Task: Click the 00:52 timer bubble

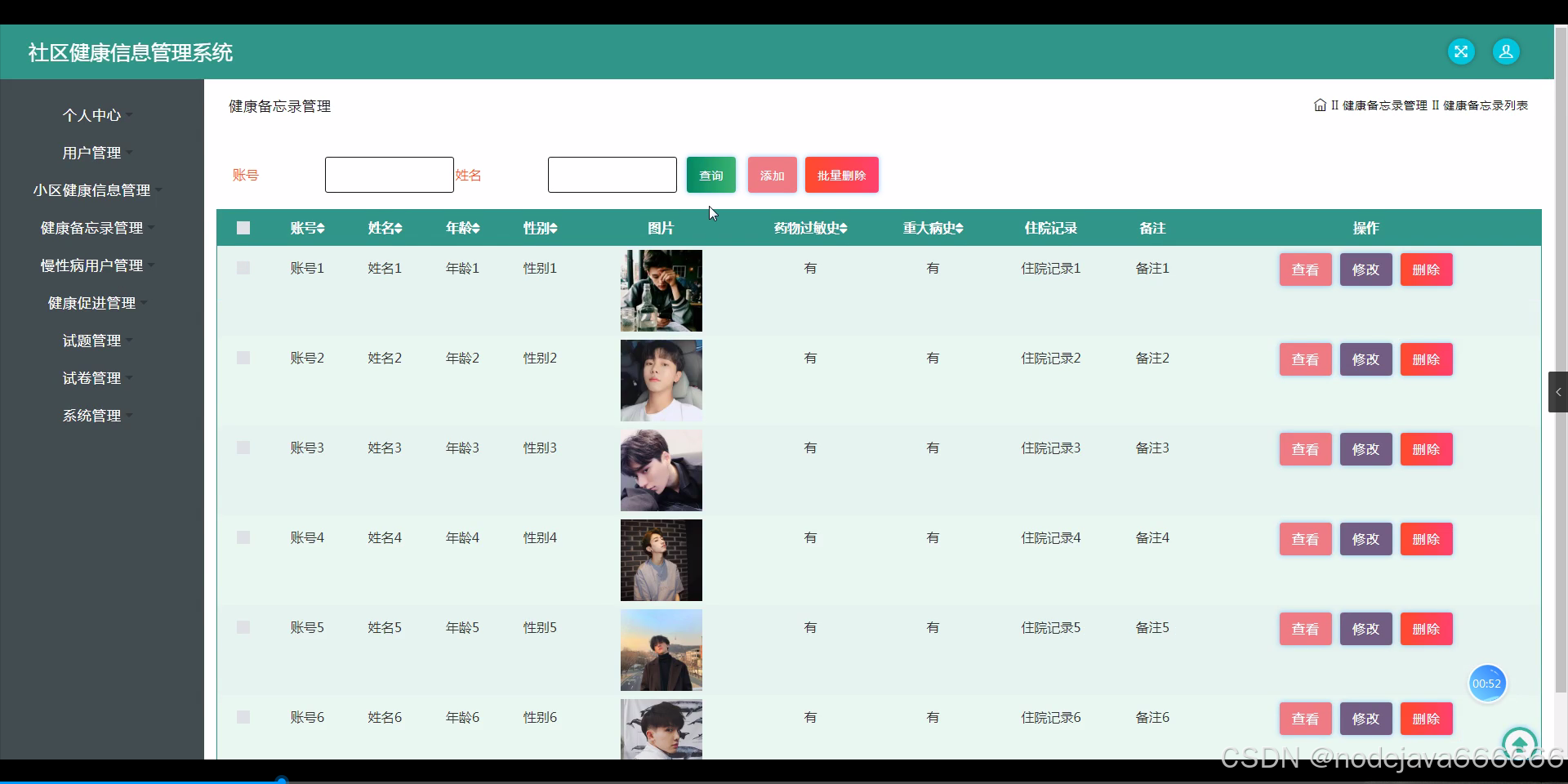Action: 1486,684
